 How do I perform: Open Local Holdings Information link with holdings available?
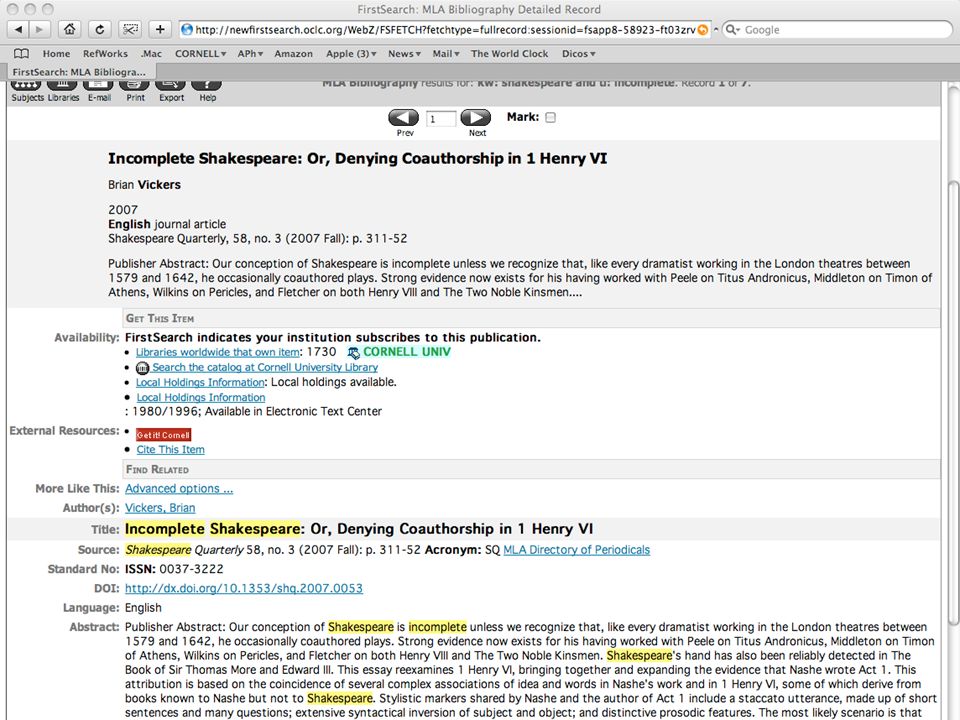point(200,382)
